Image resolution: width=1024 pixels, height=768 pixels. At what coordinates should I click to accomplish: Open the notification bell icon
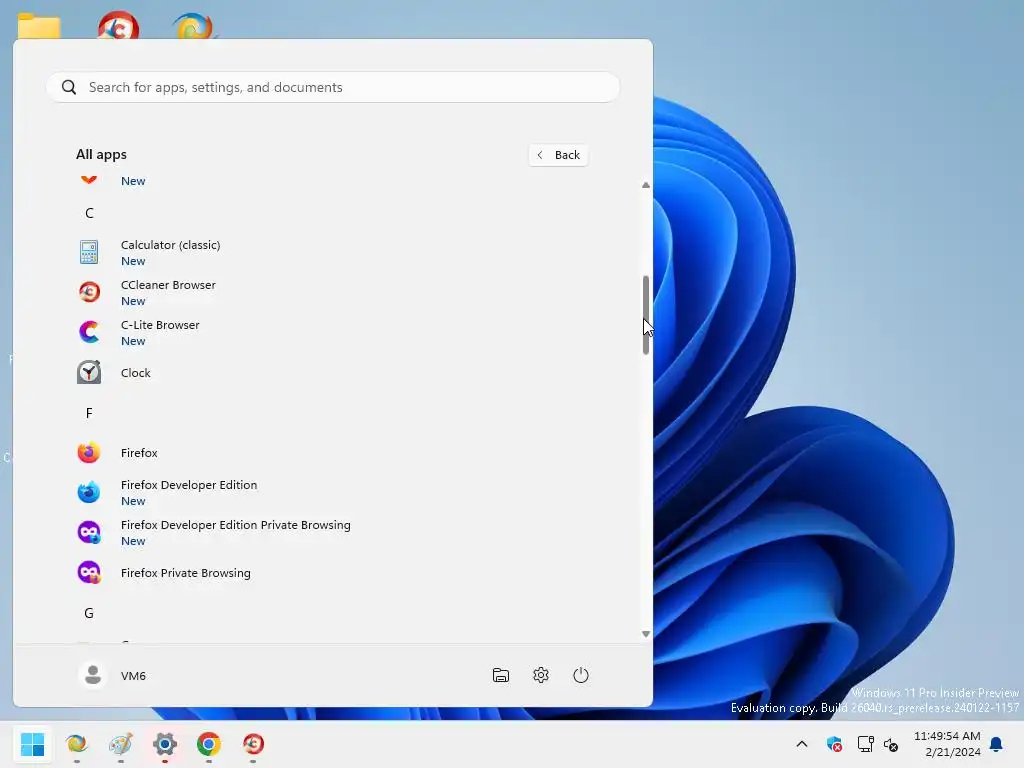point(996,744)
